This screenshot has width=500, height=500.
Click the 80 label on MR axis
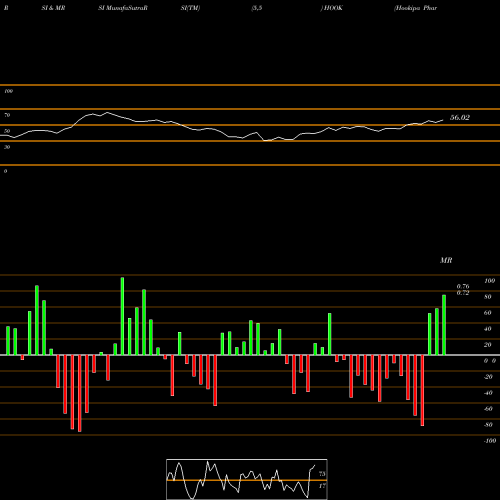click(488, 297)
